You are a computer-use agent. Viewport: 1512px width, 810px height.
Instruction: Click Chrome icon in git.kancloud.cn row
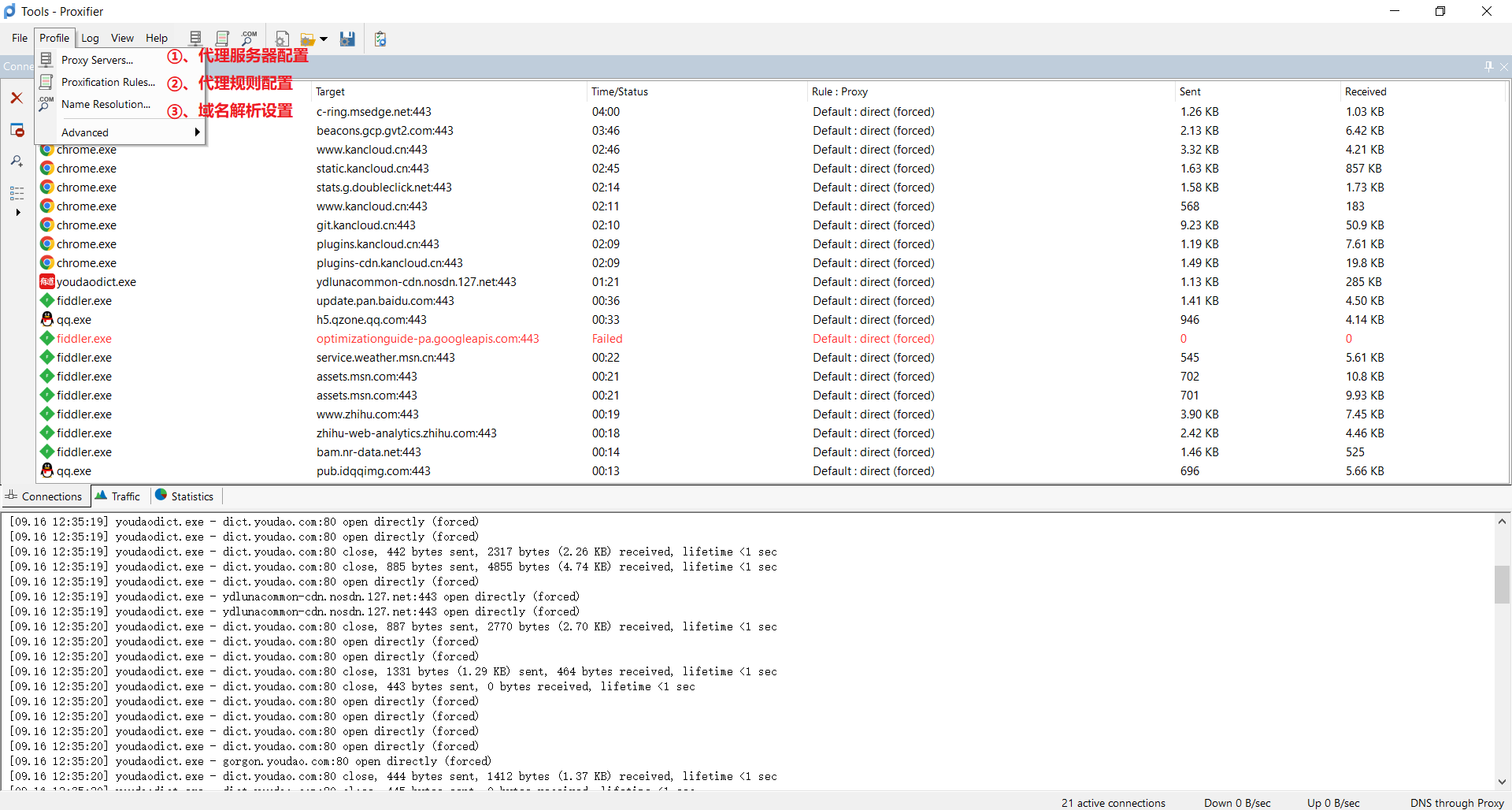pyautogui.click(x=47, y=225)
